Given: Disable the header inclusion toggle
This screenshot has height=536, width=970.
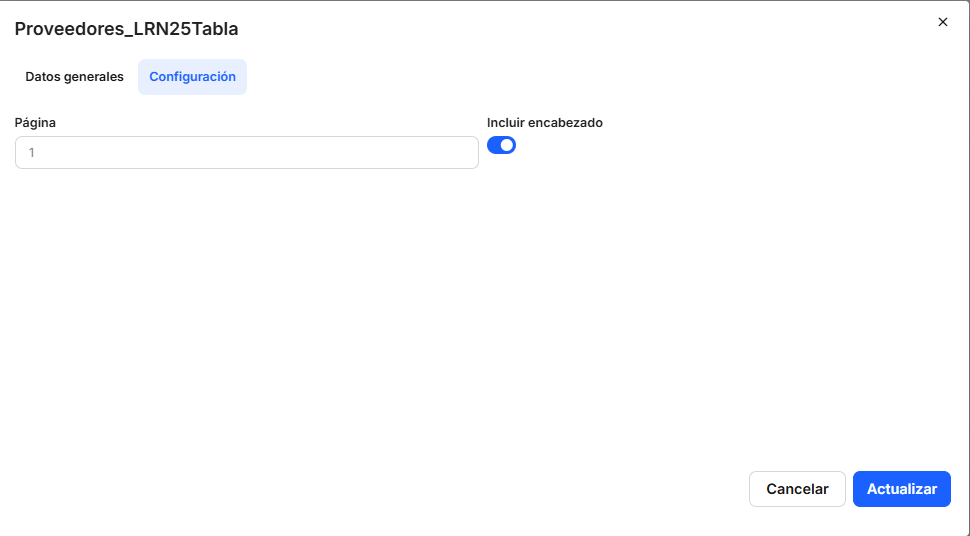Looking at the screenshot, I should pyautogui.click(x=501, y=145).
